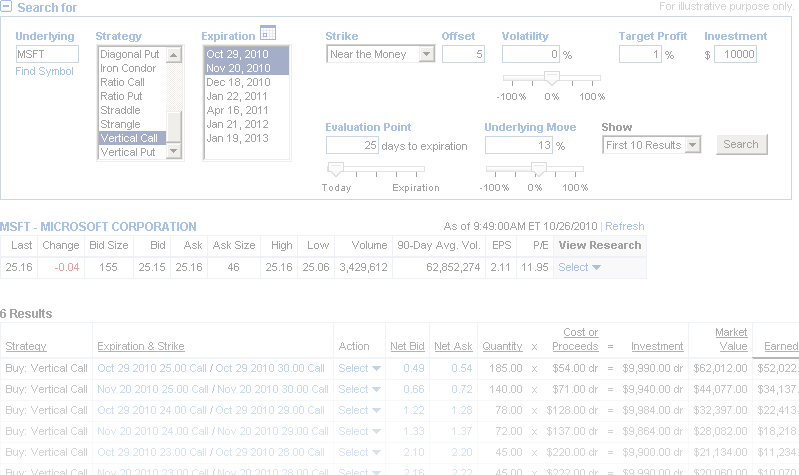Screen dimensions: 799x475
Task: Open Action Select for first result
Action: coord(360,368)
